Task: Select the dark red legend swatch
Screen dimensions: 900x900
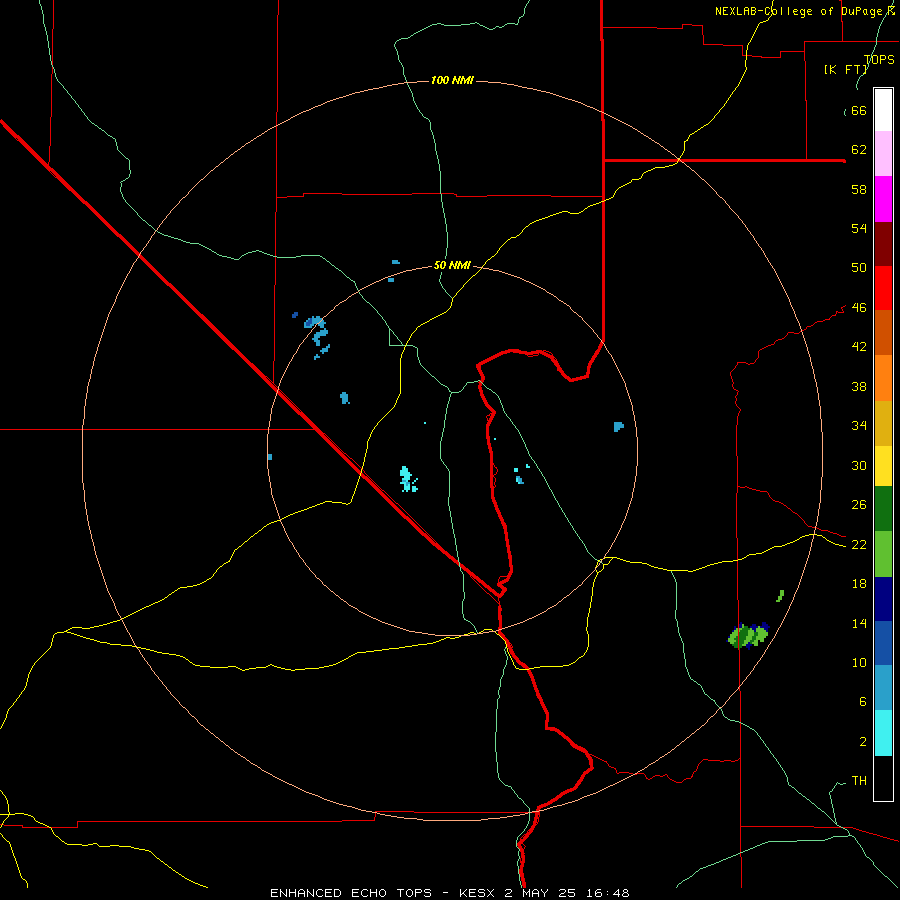Action: (x=883, y=243)
